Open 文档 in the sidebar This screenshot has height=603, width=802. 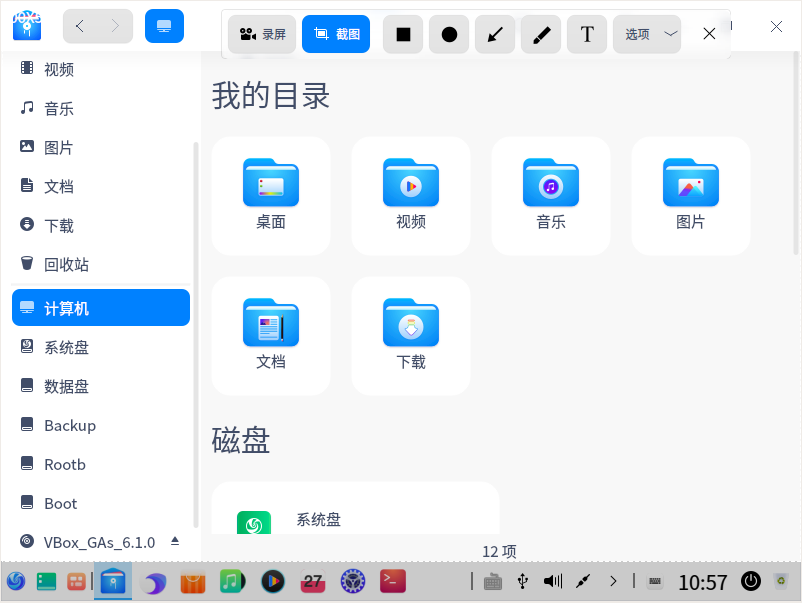coord(101,186)
